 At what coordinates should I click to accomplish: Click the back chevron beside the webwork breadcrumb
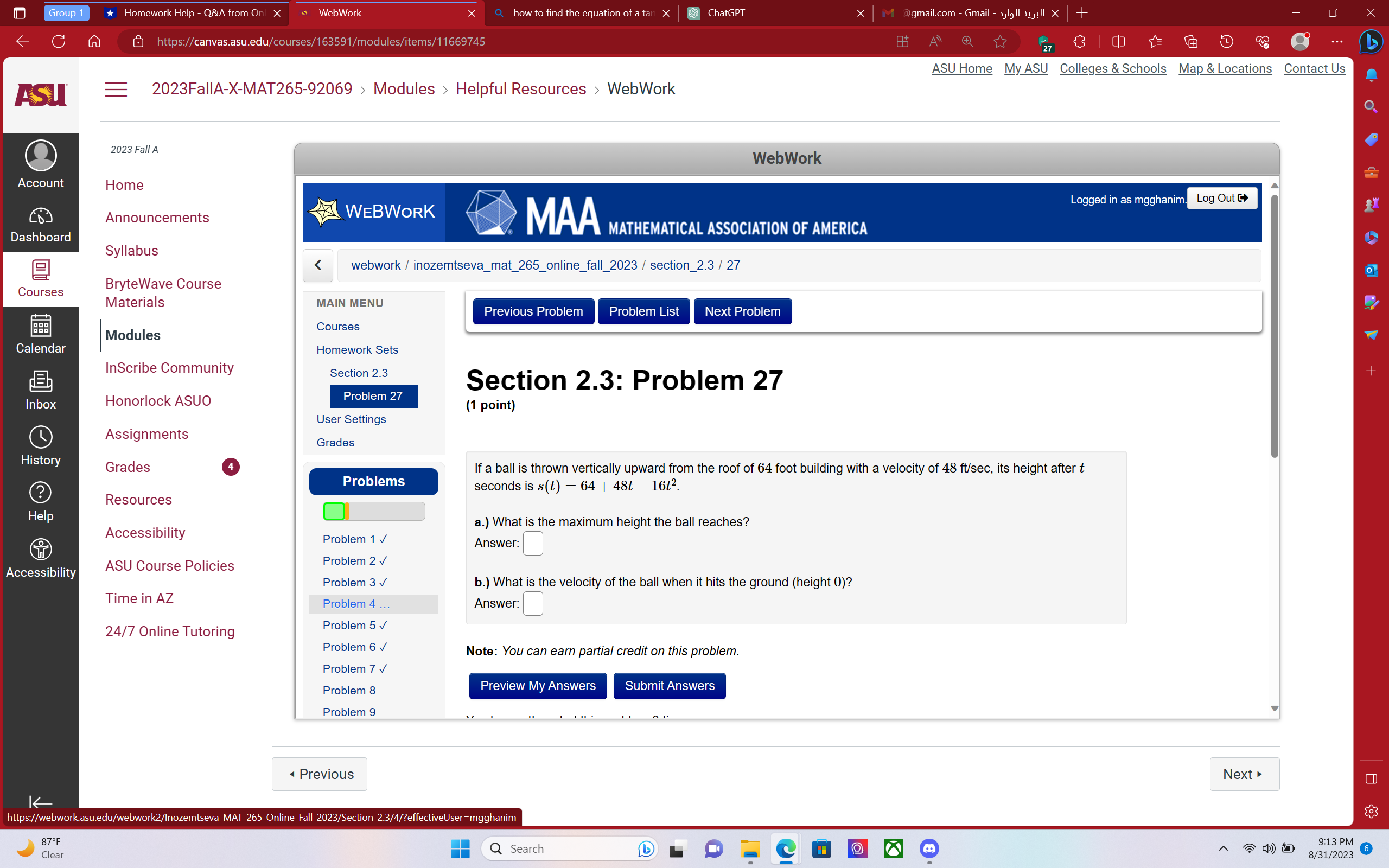(318, 265)
